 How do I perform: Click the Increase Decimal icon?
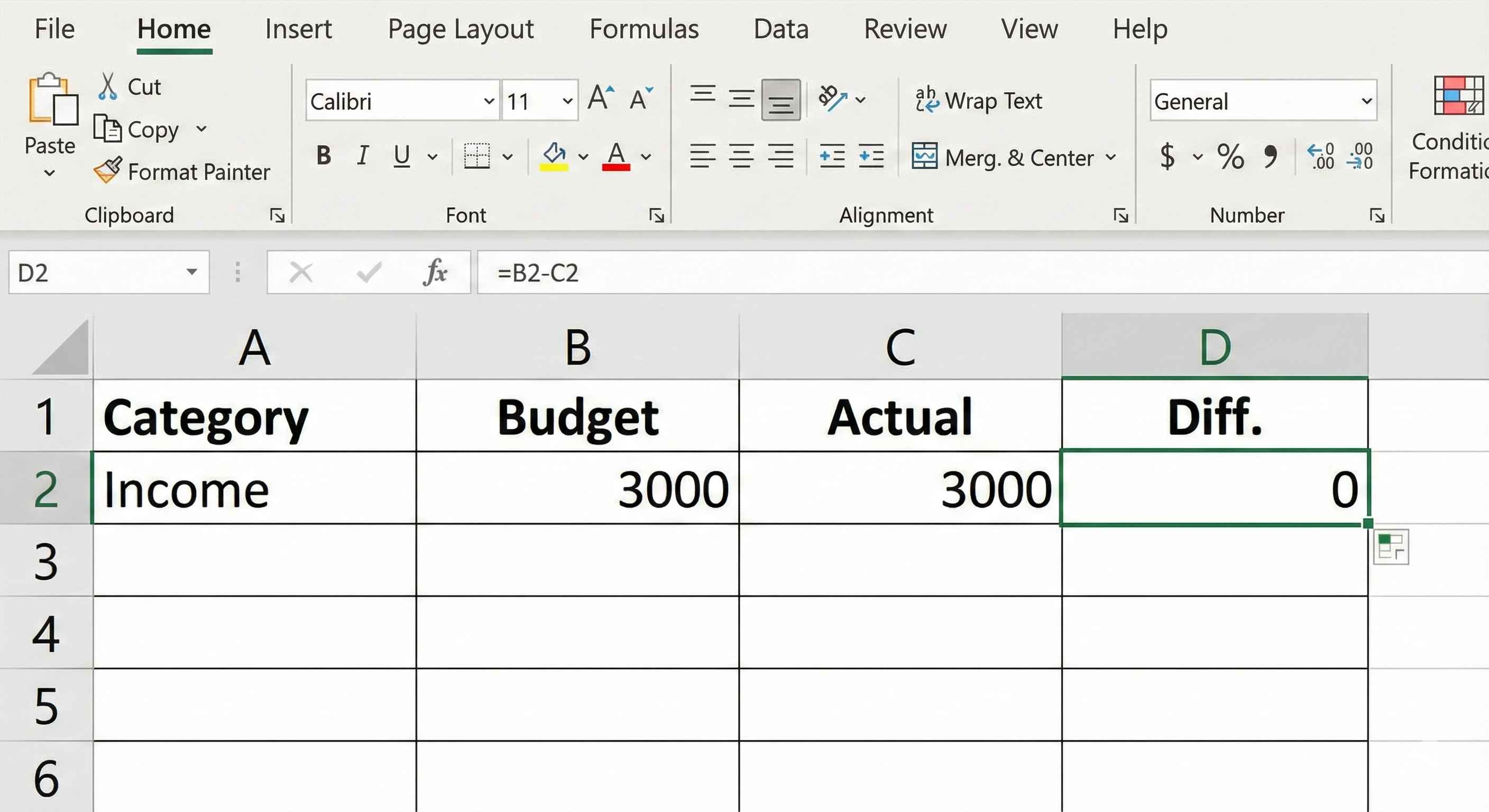(x=1321, y=156)
